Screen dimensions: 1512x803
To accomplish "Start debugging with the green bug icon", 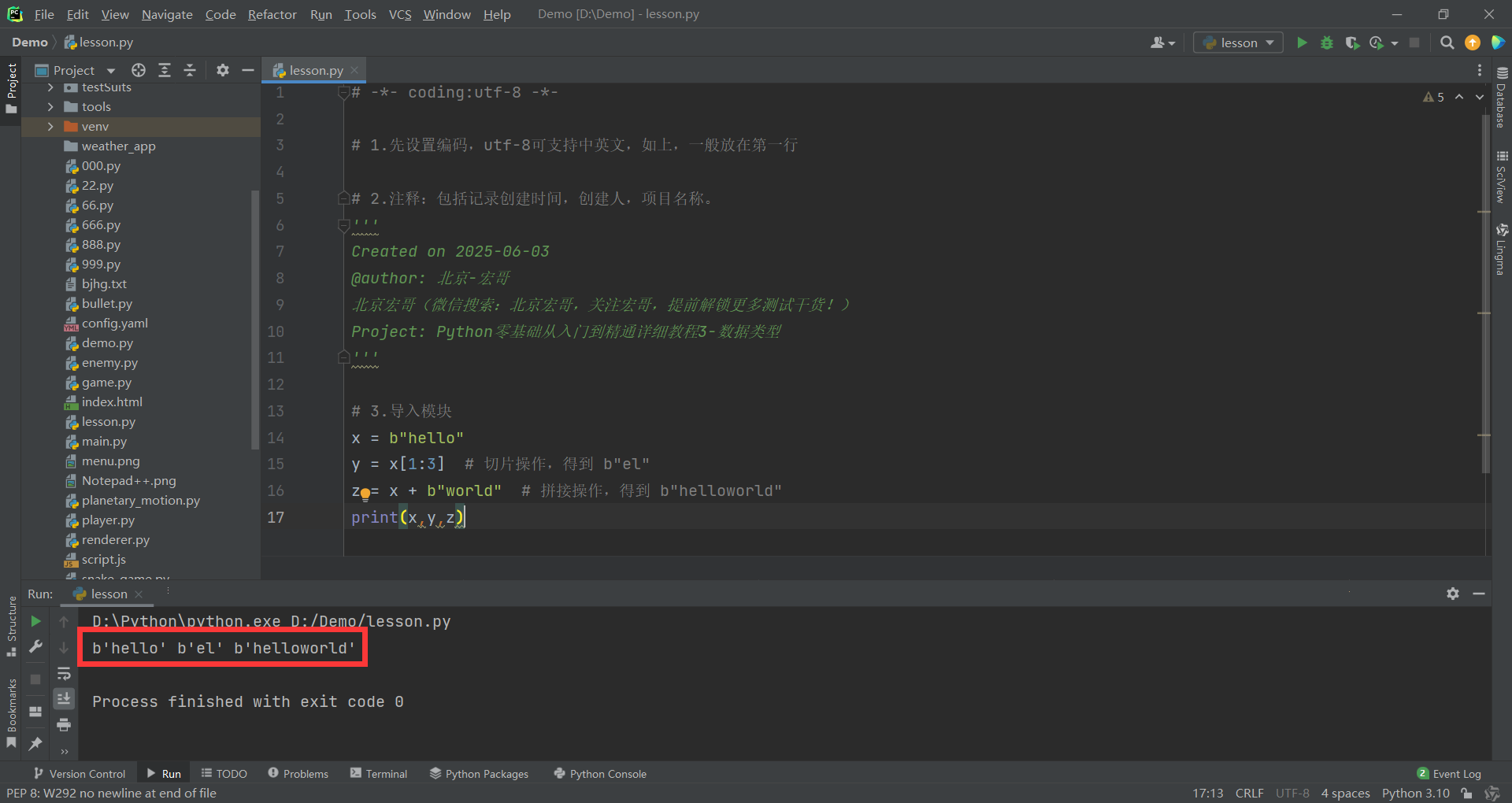I will click(1327, 43).
